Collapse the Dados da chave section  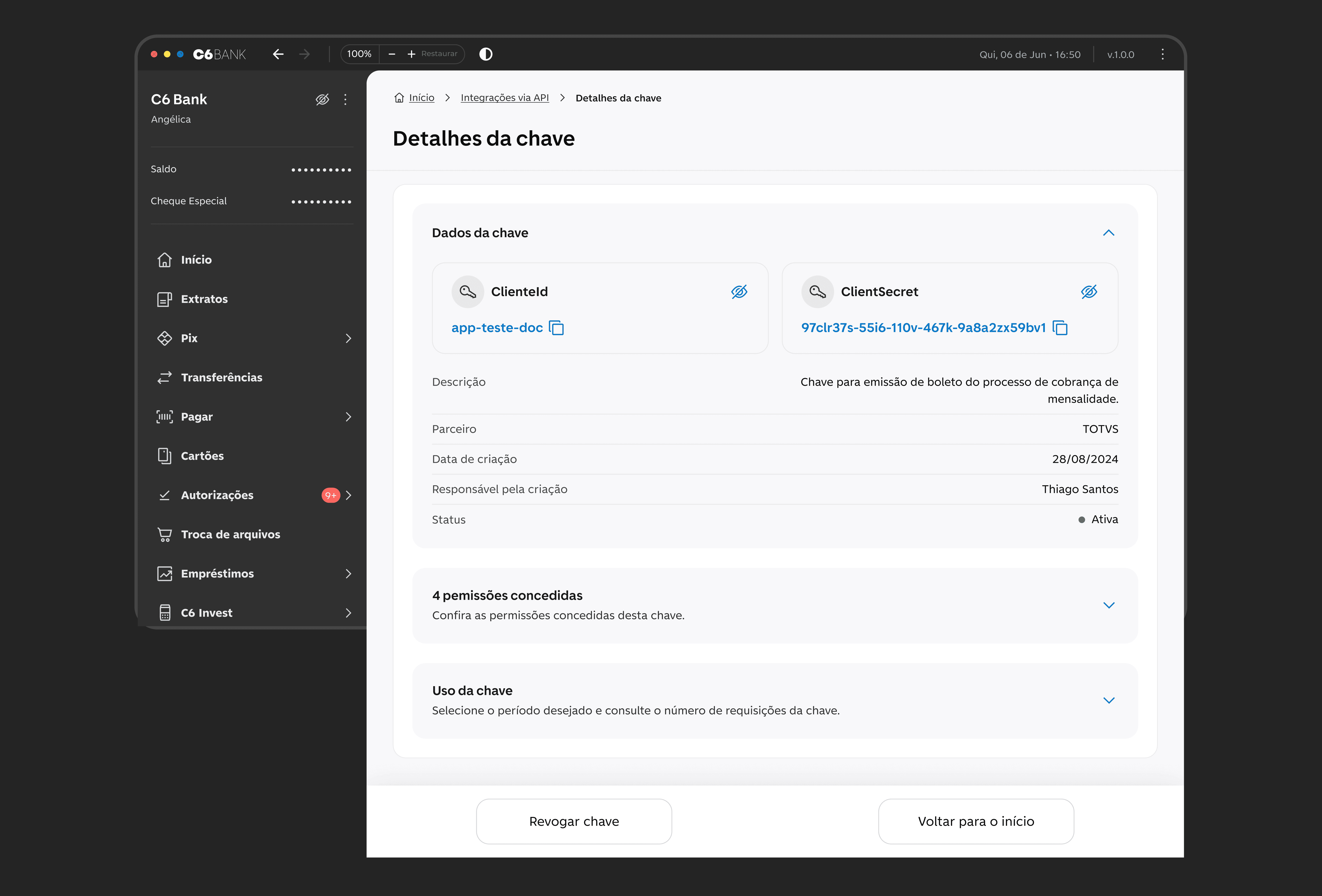click(1109, 233)
